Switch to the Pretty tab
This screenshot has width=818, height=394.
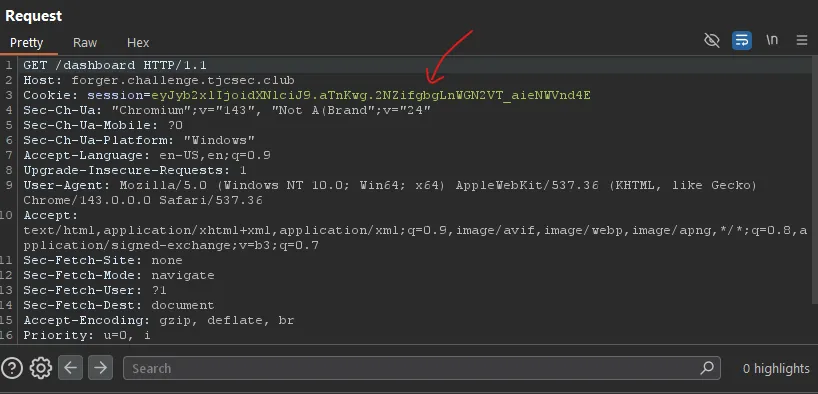point(27,43)
